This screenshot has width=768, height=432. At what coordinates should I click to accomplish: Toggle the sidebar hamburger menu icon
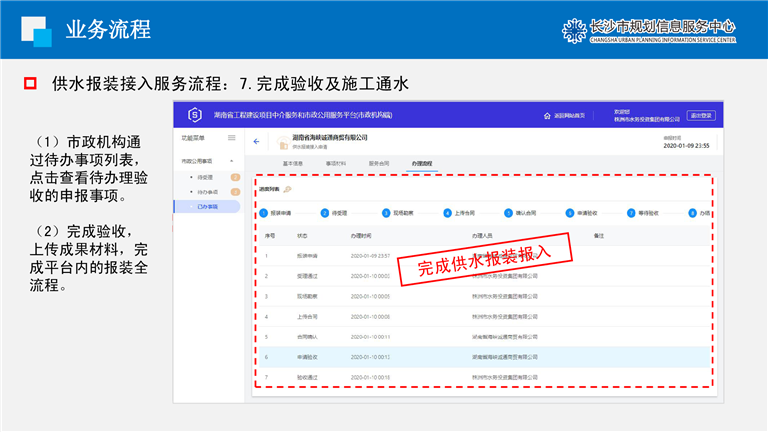click(x=233, y=138)
